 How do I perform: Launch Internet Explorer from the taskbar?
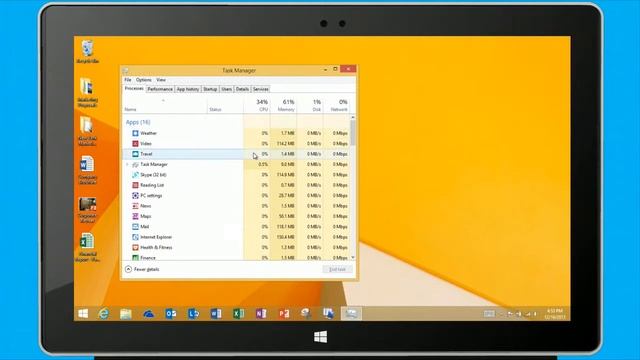pyautogui.click(x=104, y=313)
